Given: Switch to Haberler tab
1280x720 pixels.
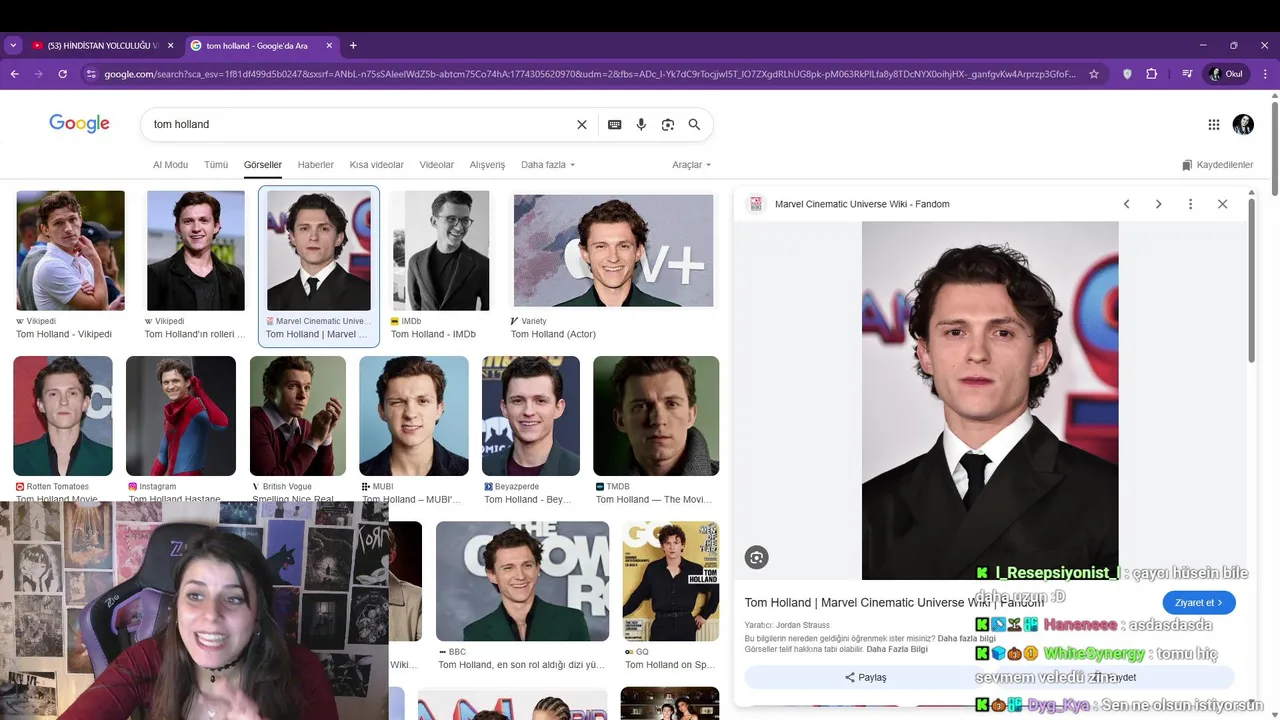Looking at the screenshot, I should click(x=316, y=165).
